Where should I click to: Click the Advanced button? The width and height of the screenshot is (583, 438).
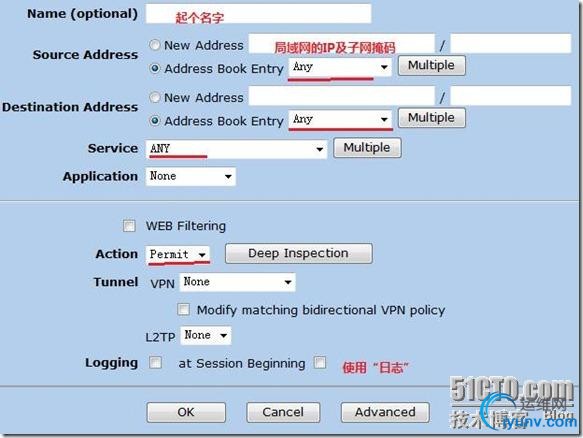click(385, 412)
